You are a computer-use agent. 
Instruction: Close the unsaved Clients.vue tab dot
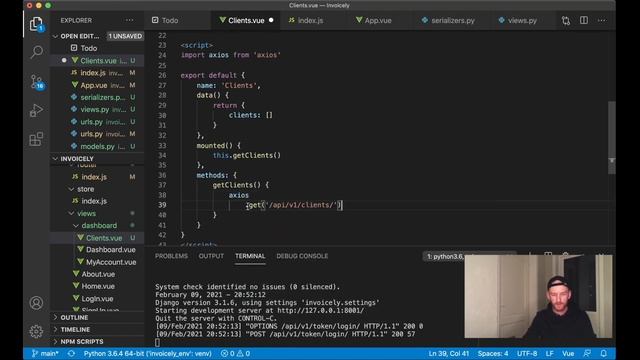pyautogui.click(x=271, y=20)
